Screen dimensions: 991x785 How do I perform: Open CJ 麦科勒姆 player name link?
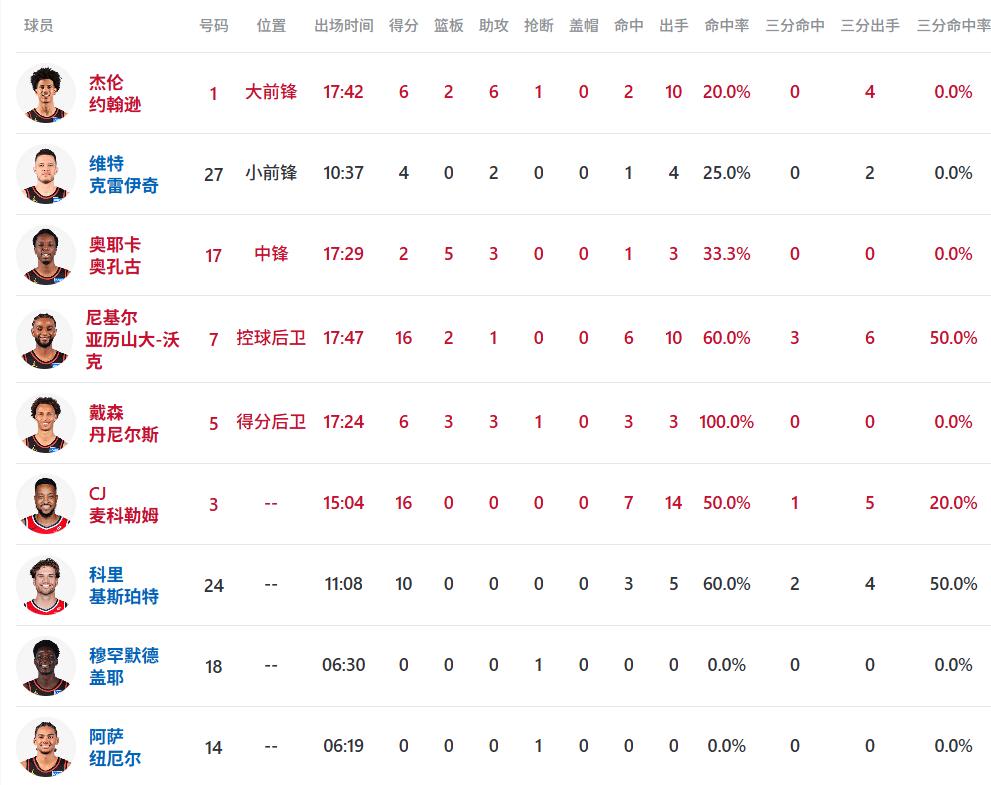(x=123, y=504)
